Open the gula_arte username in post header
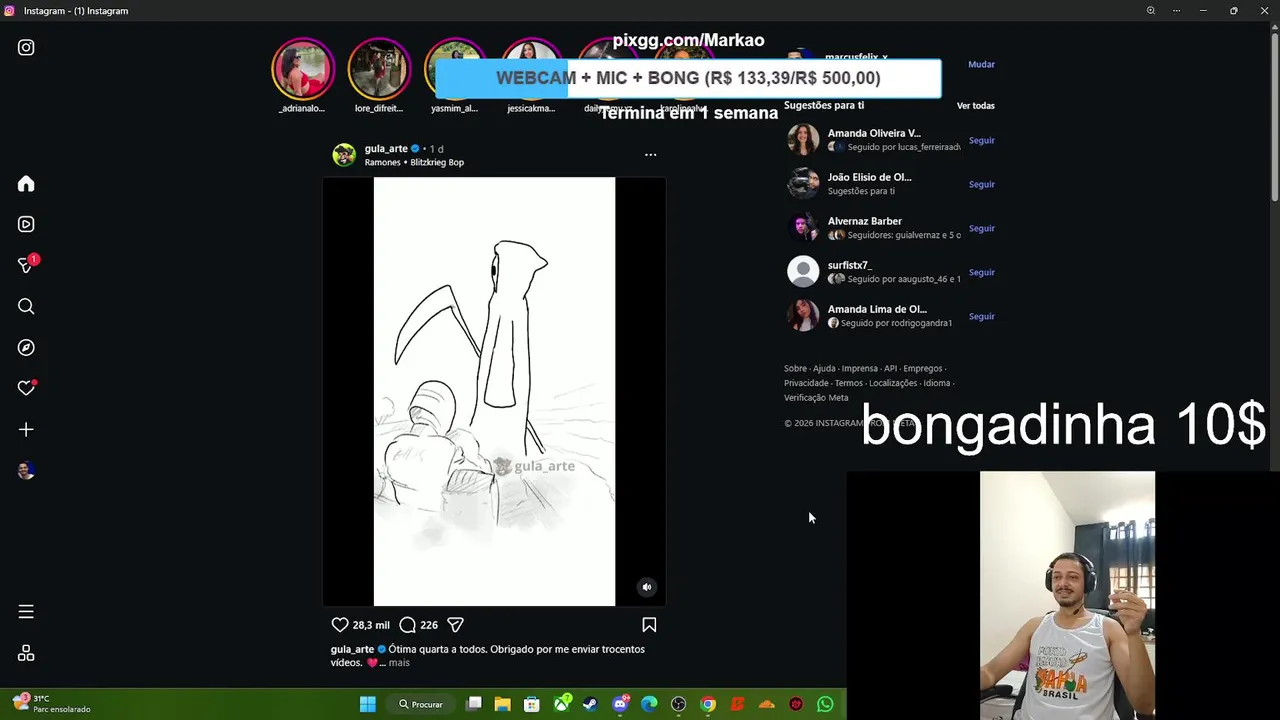The width and height of the screenshot is (1280, 720). (x=386, y=148)
